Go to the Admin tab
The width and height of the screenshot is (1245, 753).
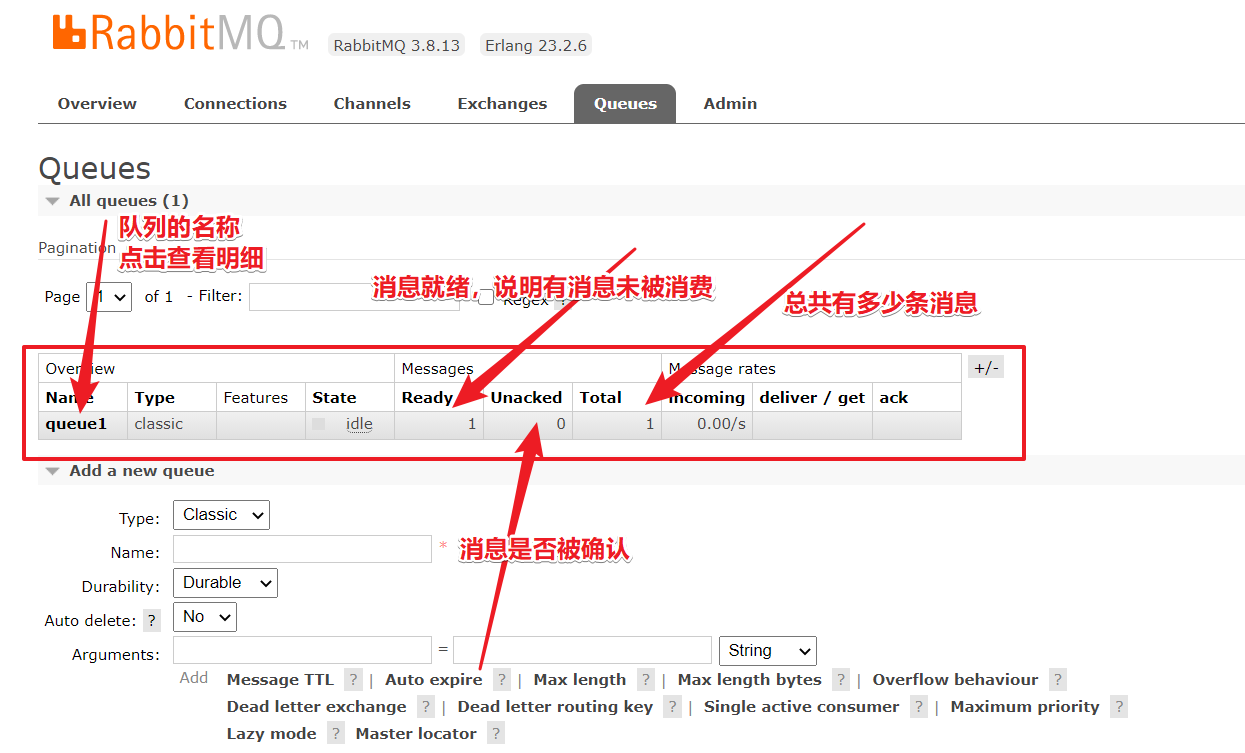coord(730,104)
